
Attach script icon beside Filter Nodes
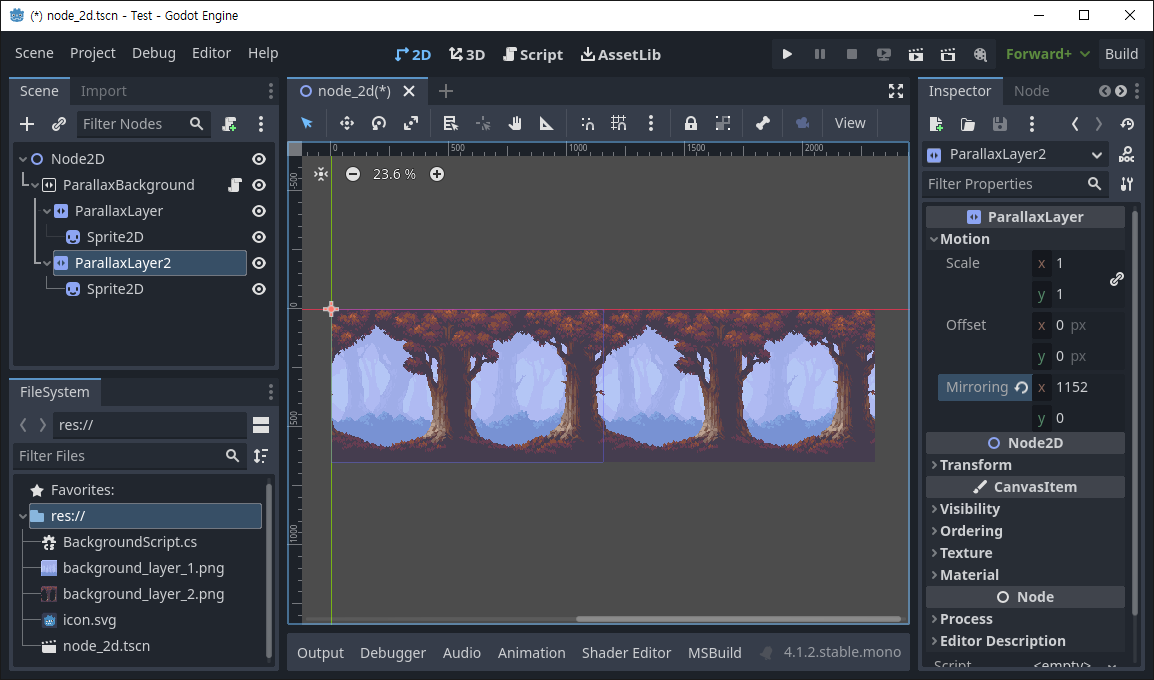coord(230,124)
